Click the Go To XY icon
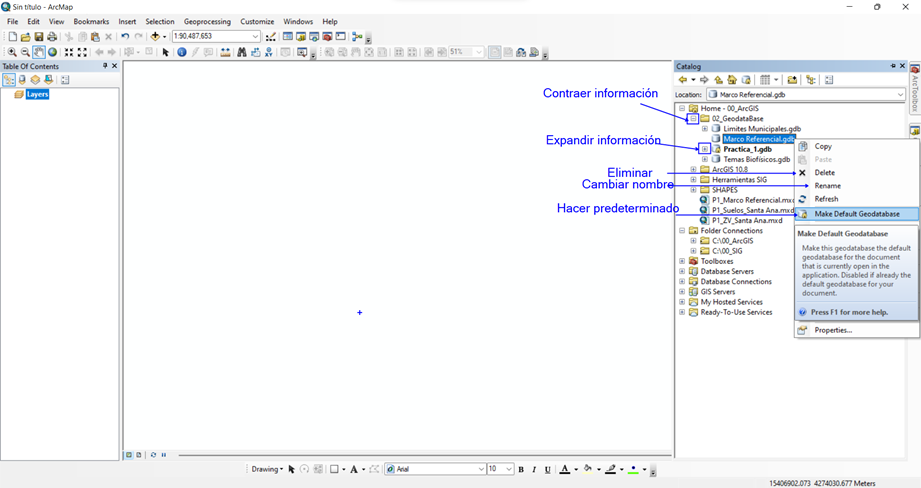Image resolution: width=921 pixels, height=488 pixels. pyautogui.click(x=268, y=52)
